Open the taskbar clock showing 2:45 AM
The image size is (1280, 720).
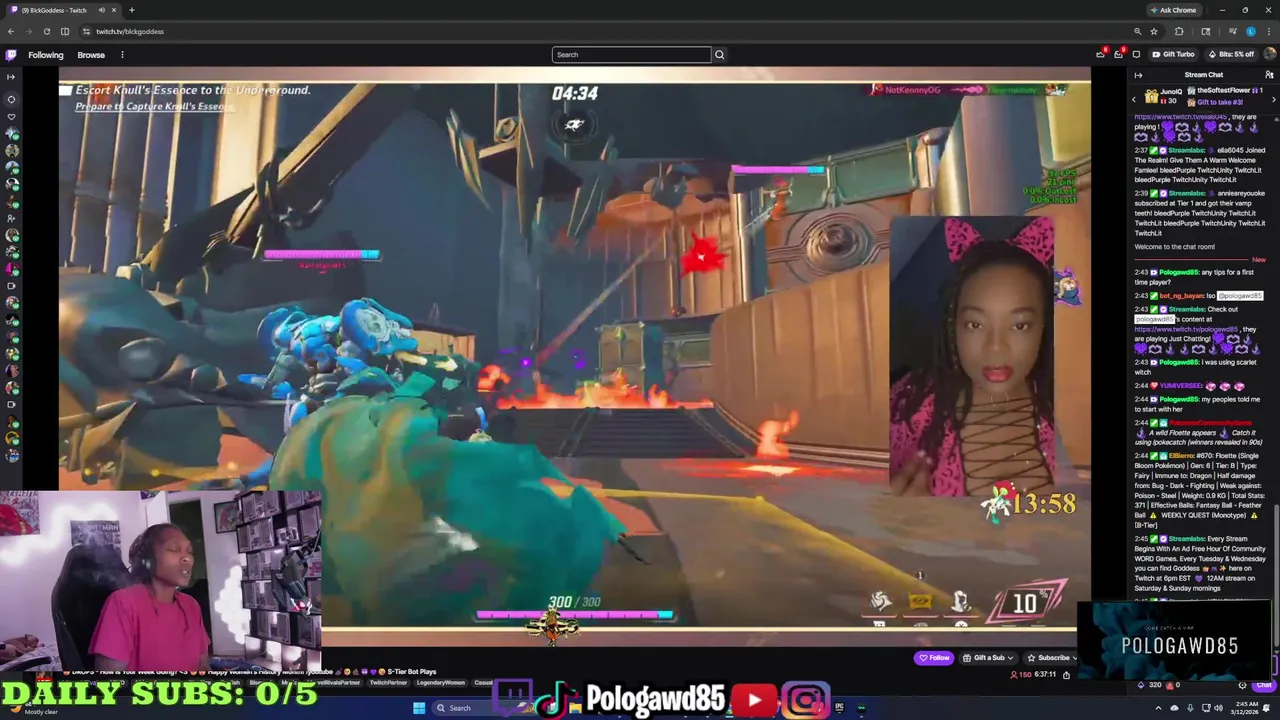click(x=1247, y=708)
